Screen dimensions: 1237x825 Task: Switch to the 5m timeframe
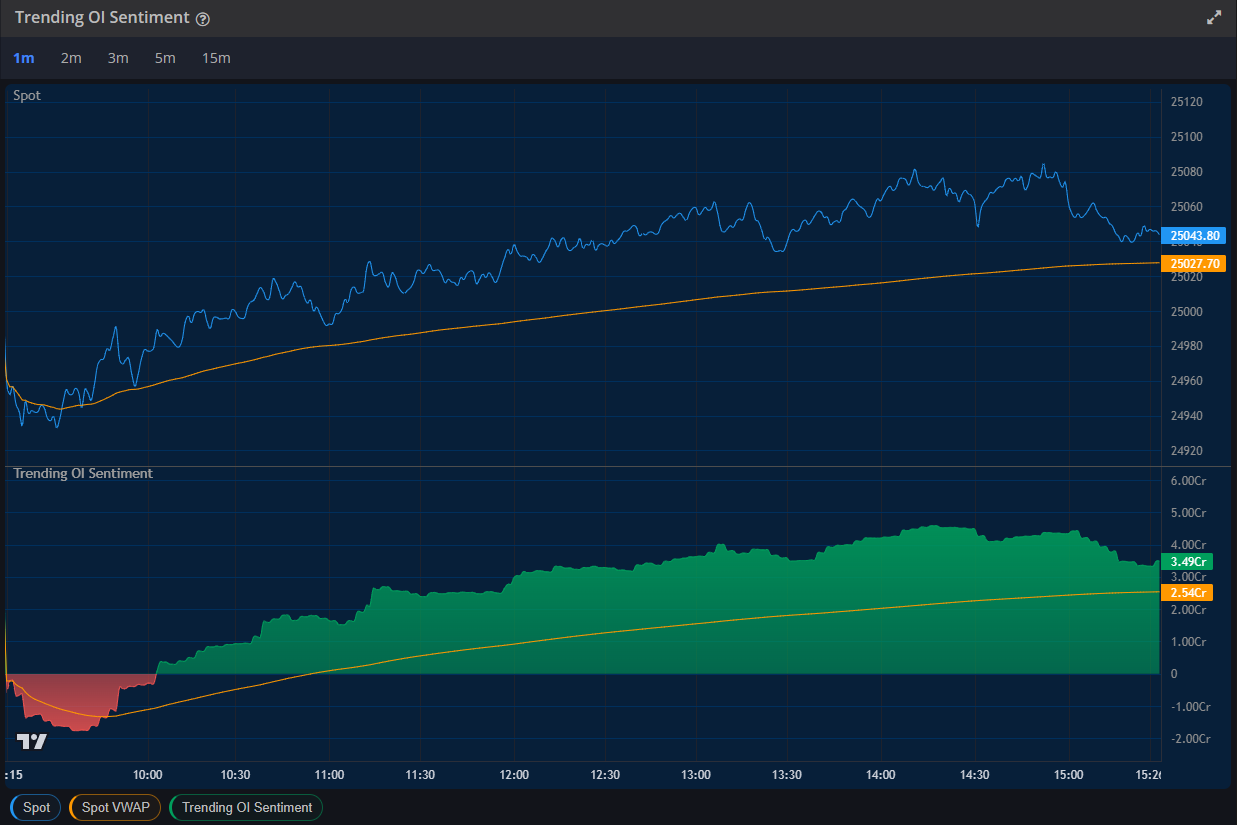pyautogui.click(x=165, y=58)
